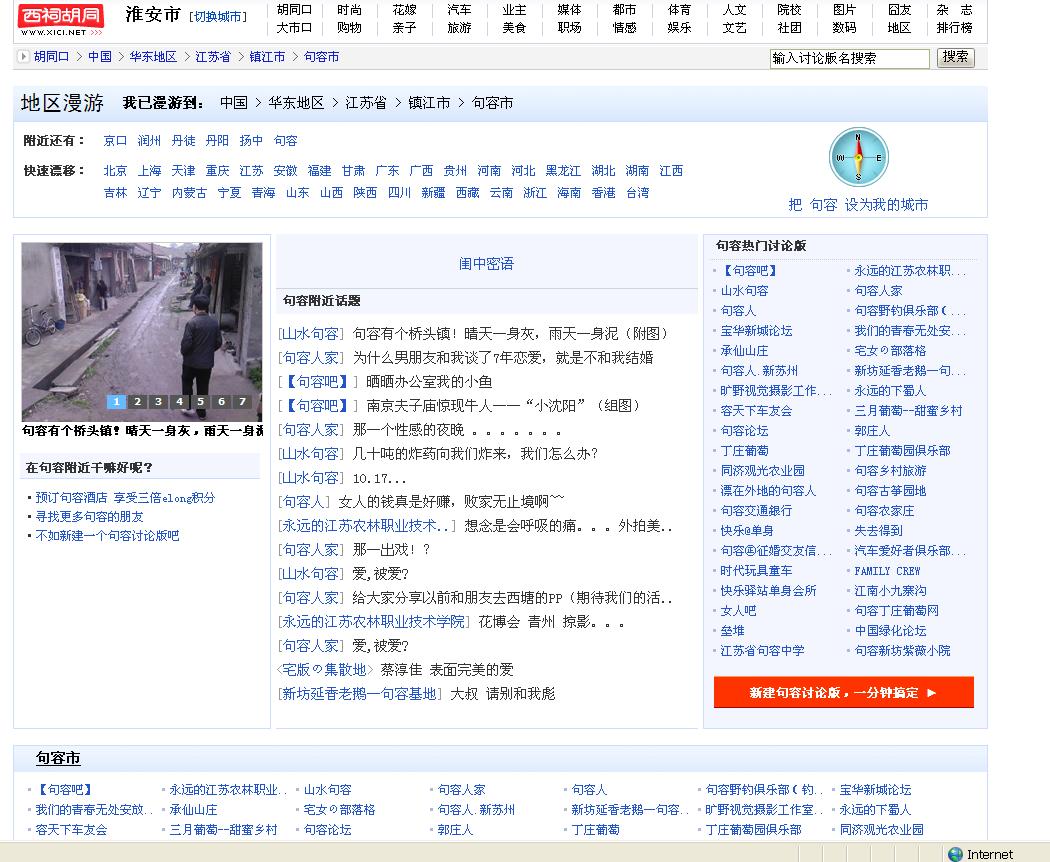Open the 美食 menu item

tap(514, 27)
